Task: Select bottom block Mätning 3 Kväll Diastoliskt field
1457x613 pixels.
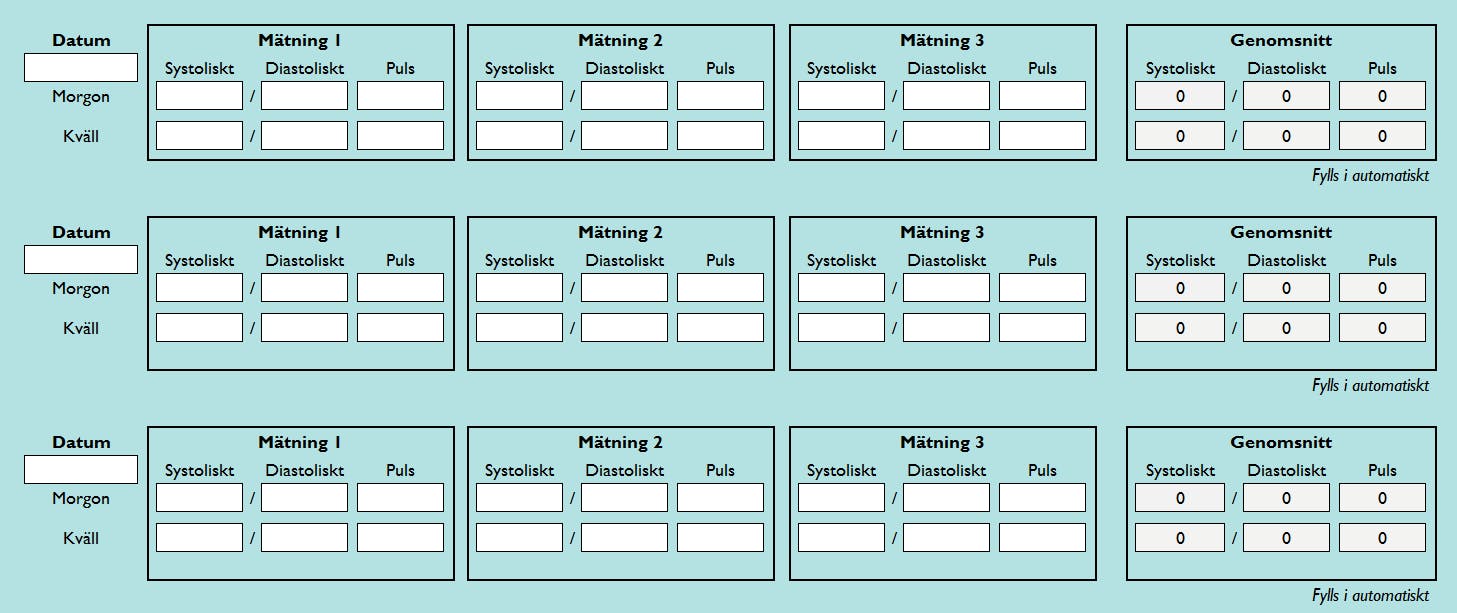Action: (x=946, y=538)
